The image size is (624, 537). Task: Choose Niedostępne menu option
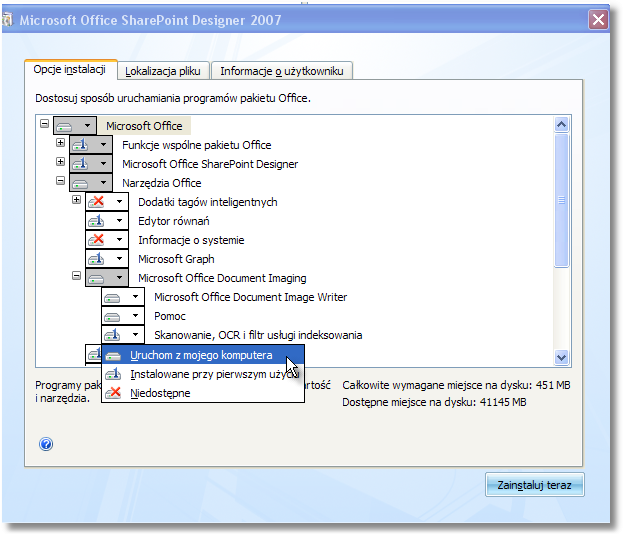203,393
